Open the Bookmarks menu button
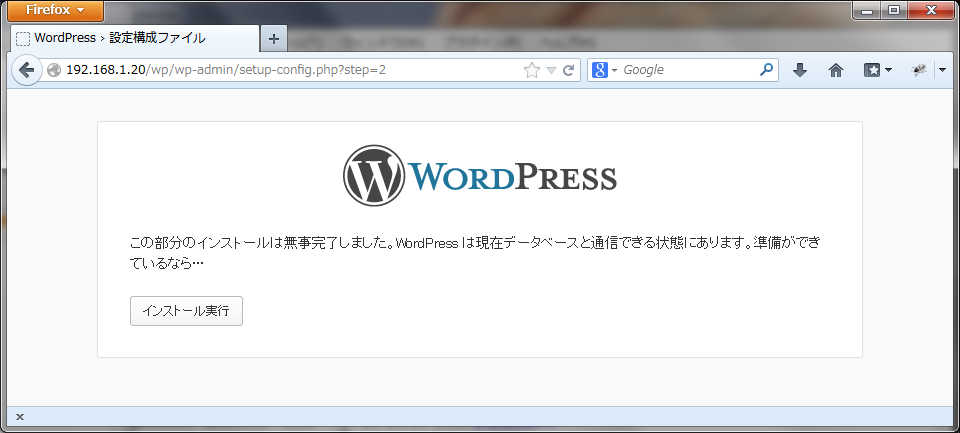 (x=877, y=70)
